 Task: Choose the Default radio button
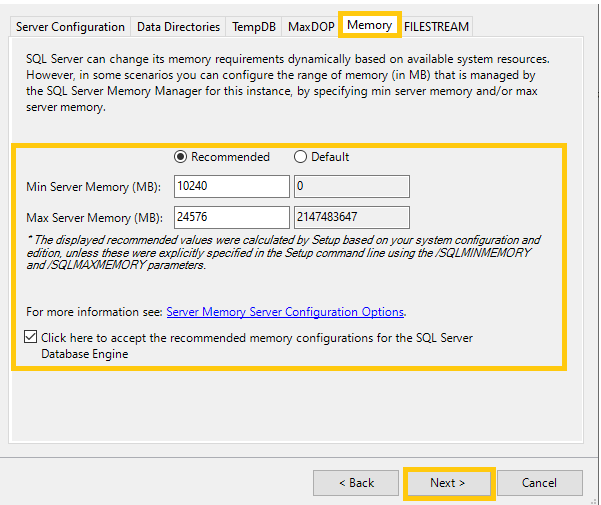pos(301,157)
